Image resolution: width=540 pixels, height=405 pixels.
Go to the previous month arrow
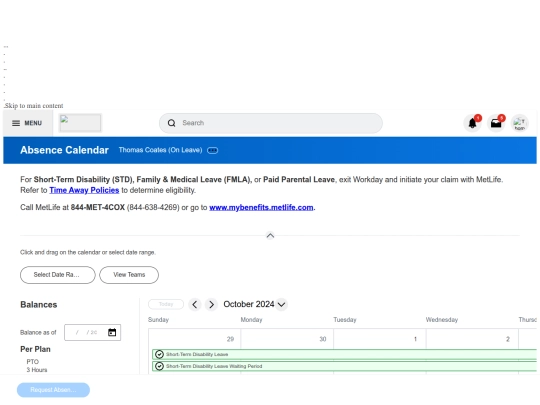click(x=195, y=304)
